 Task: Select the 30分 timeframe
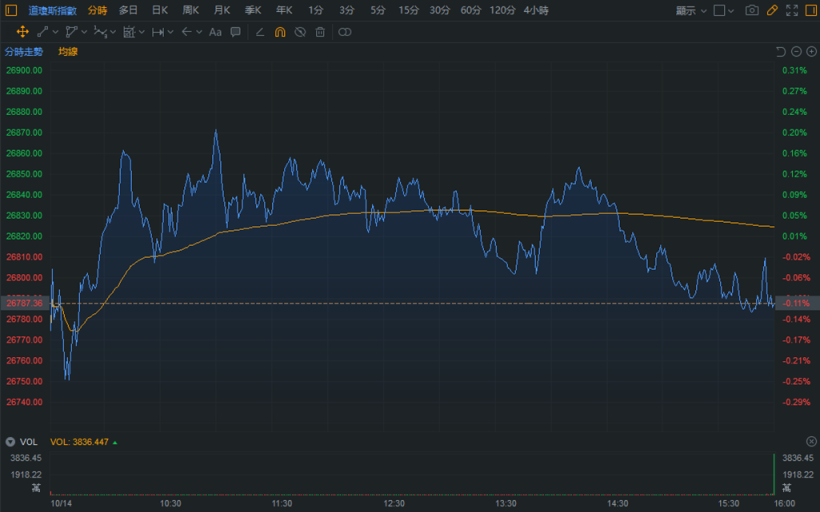click(x=439, y=10)
